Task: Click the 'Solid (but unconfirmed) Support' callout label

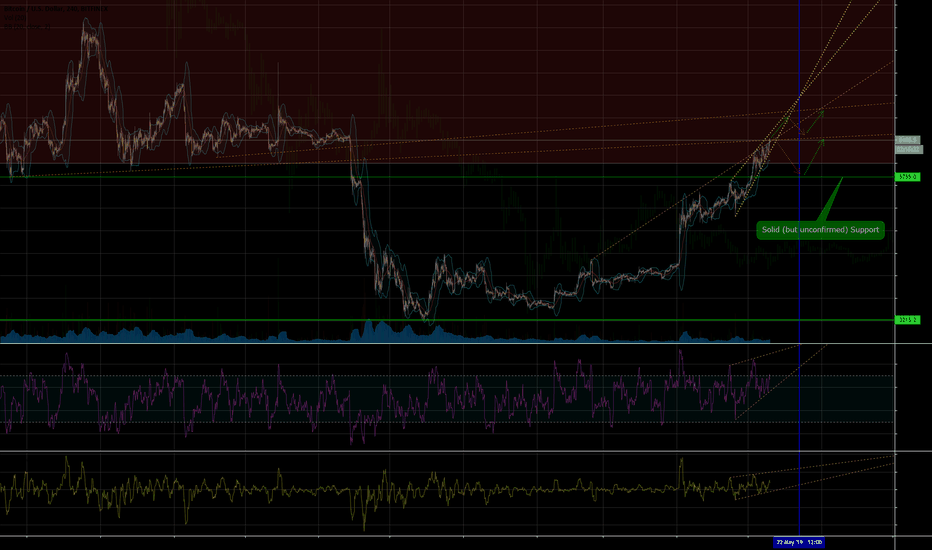Action: click(820, 230)
